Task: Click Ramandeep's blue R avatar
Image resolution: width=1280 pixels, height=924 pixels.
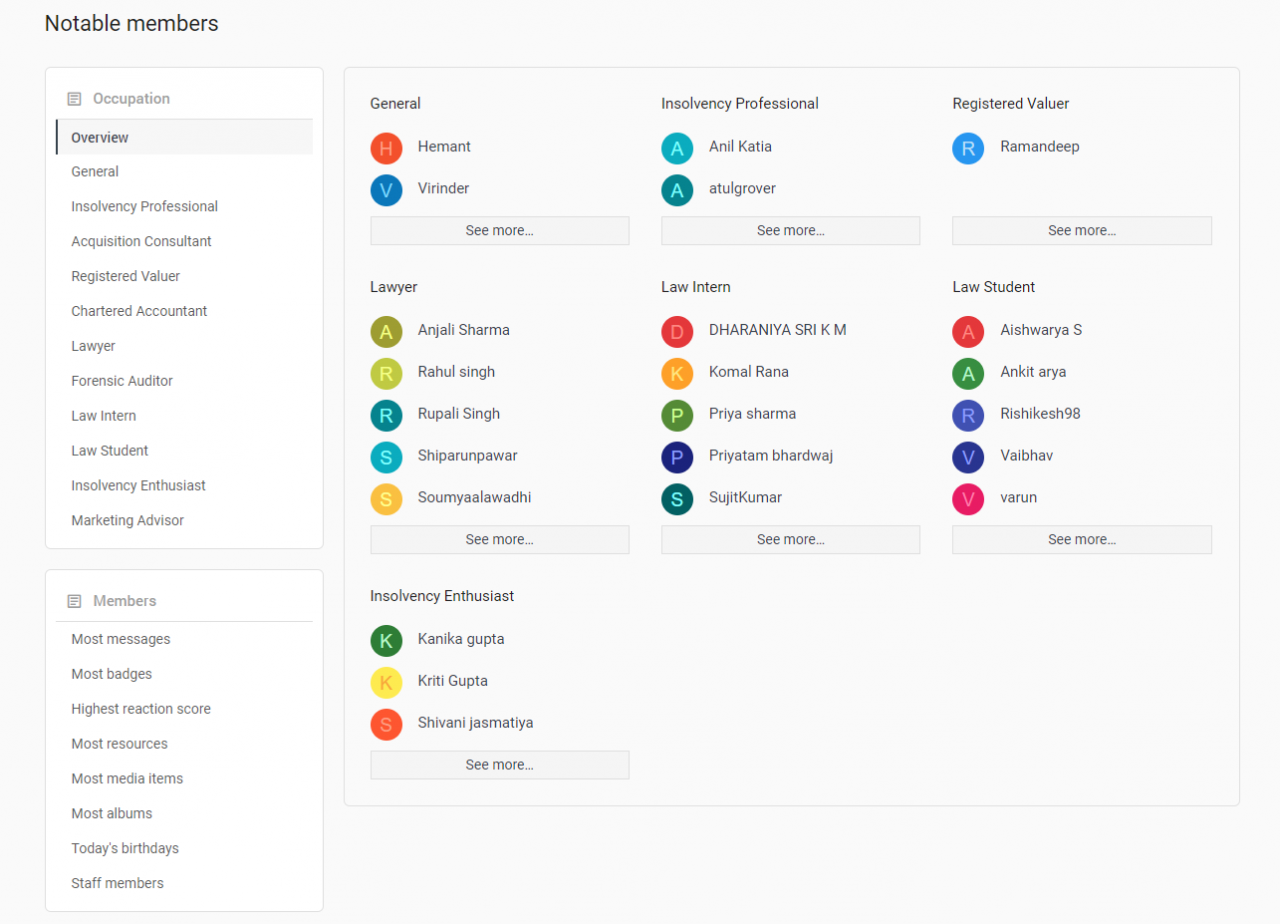Action: [x=968, y=148]
